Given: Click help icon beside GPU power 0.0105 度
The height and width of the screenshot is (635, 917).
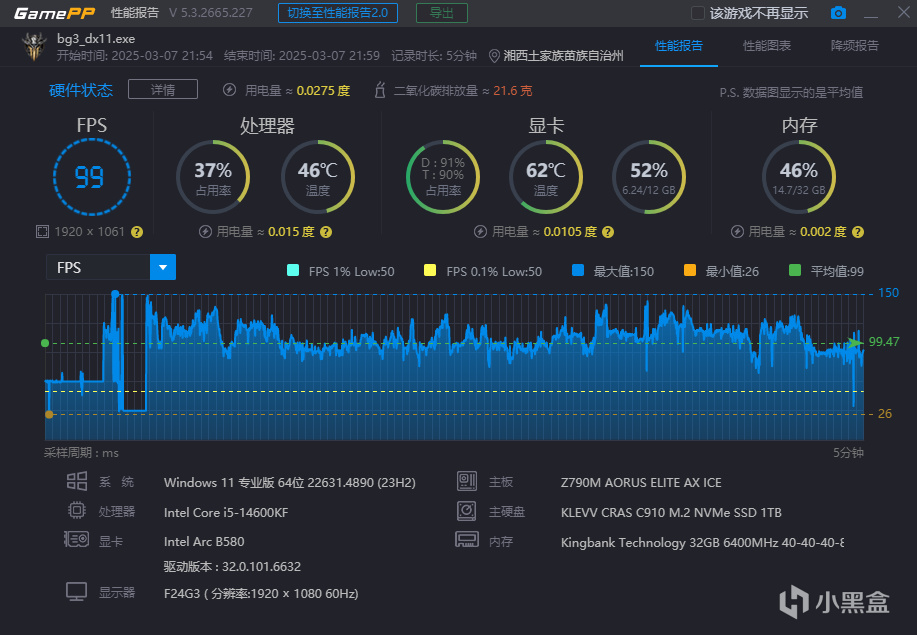Looking at the screenshot, I should 608,232.
